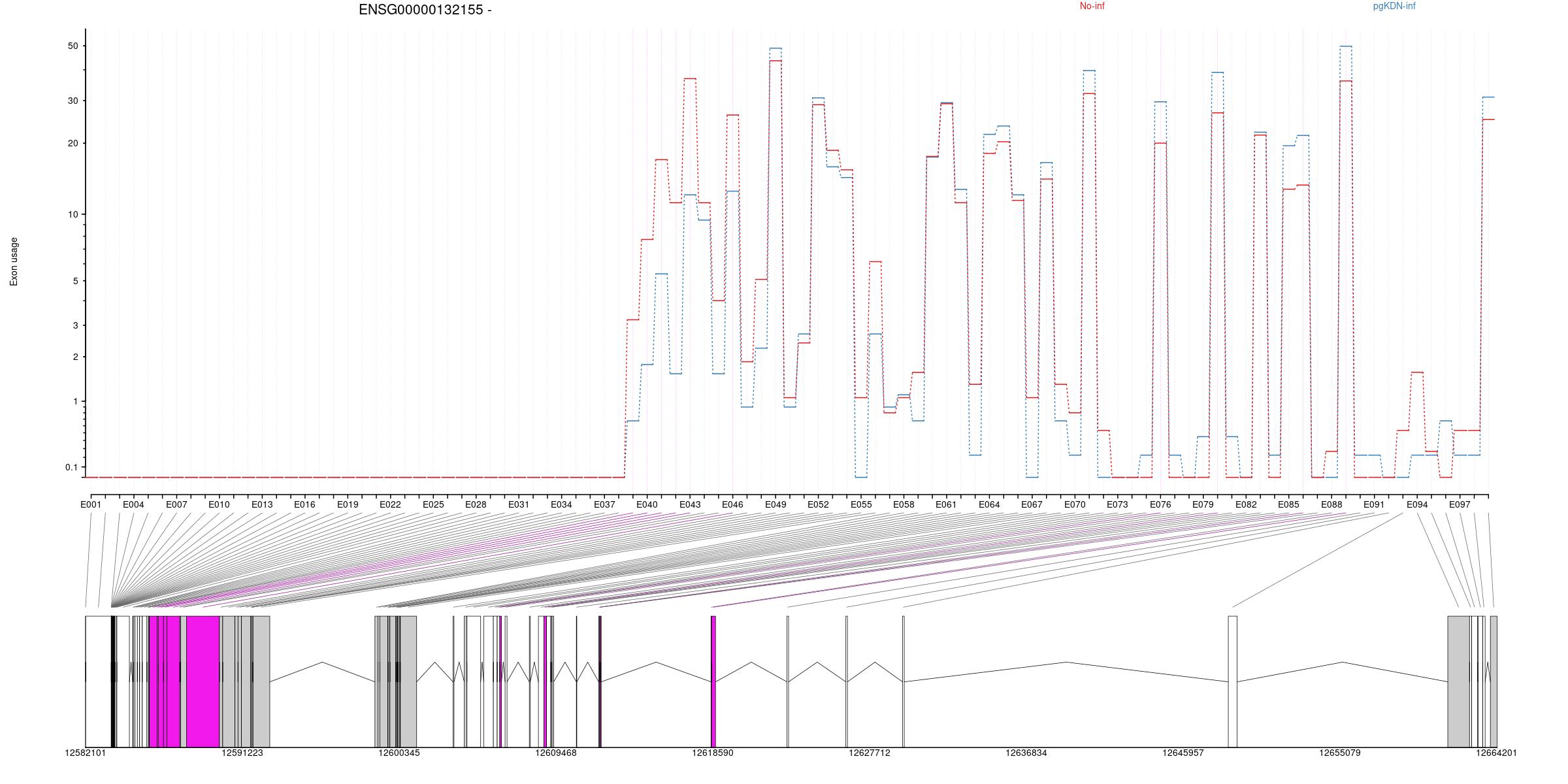This screenshot has width=1568, height=784.
Task: Select the pgKDN-inf legend label
Action: [x=1394, y=6]
